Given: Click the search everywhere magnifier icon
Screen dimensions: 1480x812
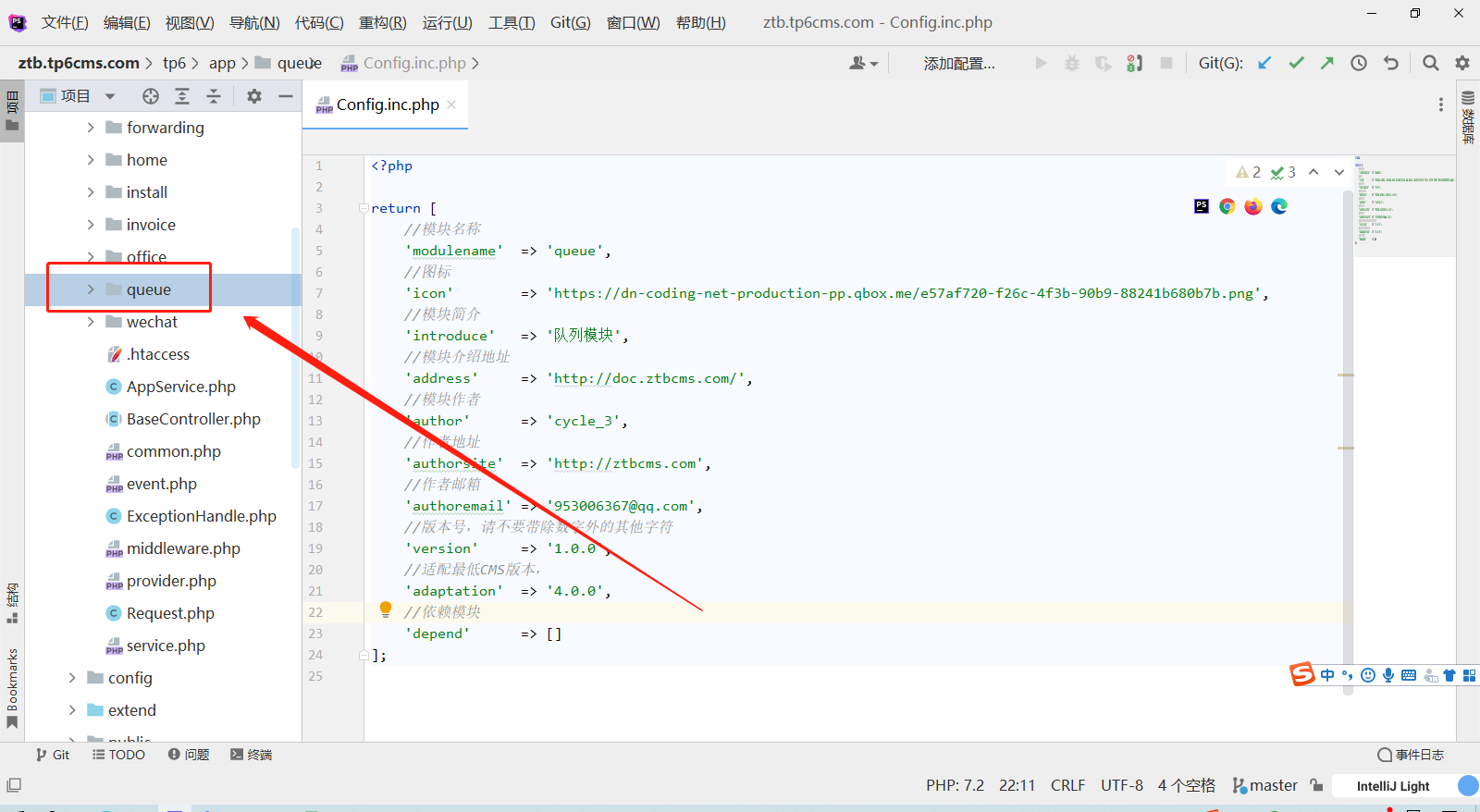Looking at the screenshot, I should coord(1431,63).
